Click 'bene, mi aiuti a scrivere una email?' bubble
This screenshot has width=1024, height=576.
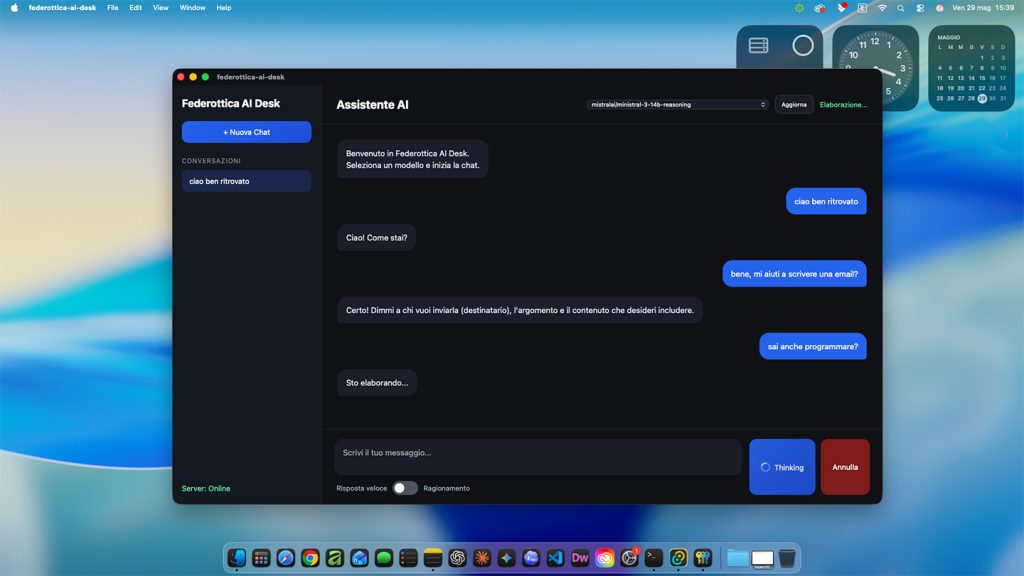point(794,274)
